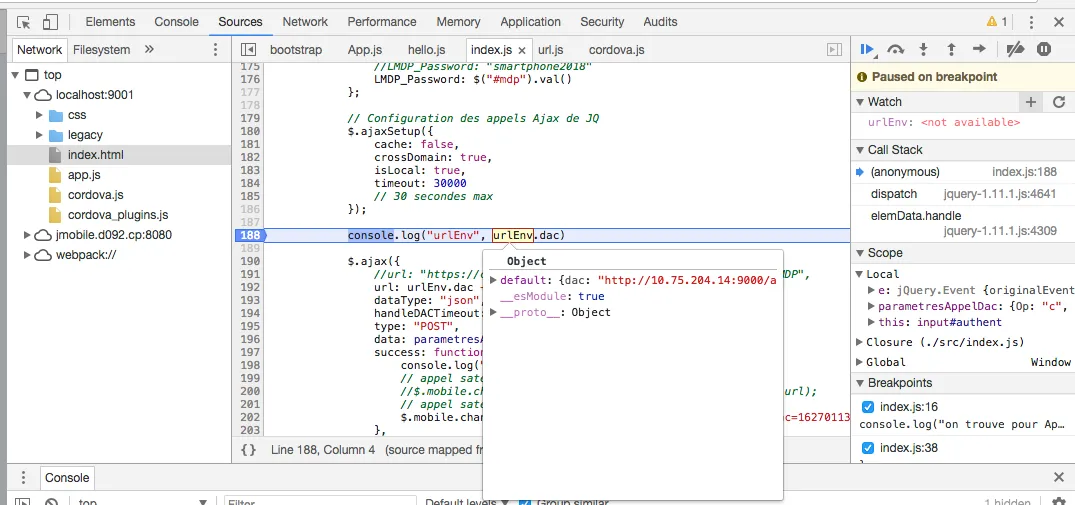Open the Security panel
Viewport: 1075px width, 505px height.
pyautogui.click(x=602, y=22)
